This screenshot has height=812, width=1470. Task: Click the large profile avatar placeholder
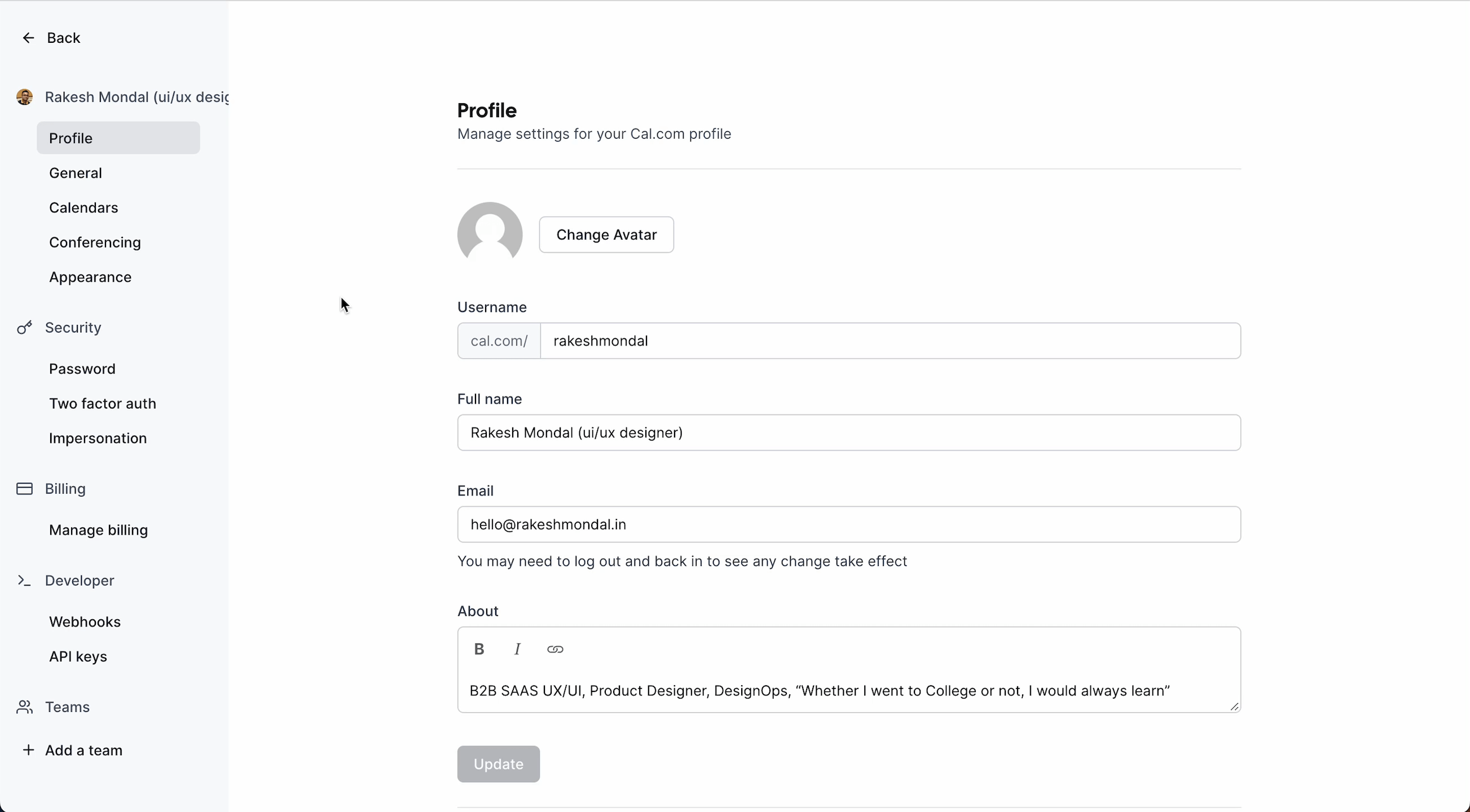[x=490, y=234]
